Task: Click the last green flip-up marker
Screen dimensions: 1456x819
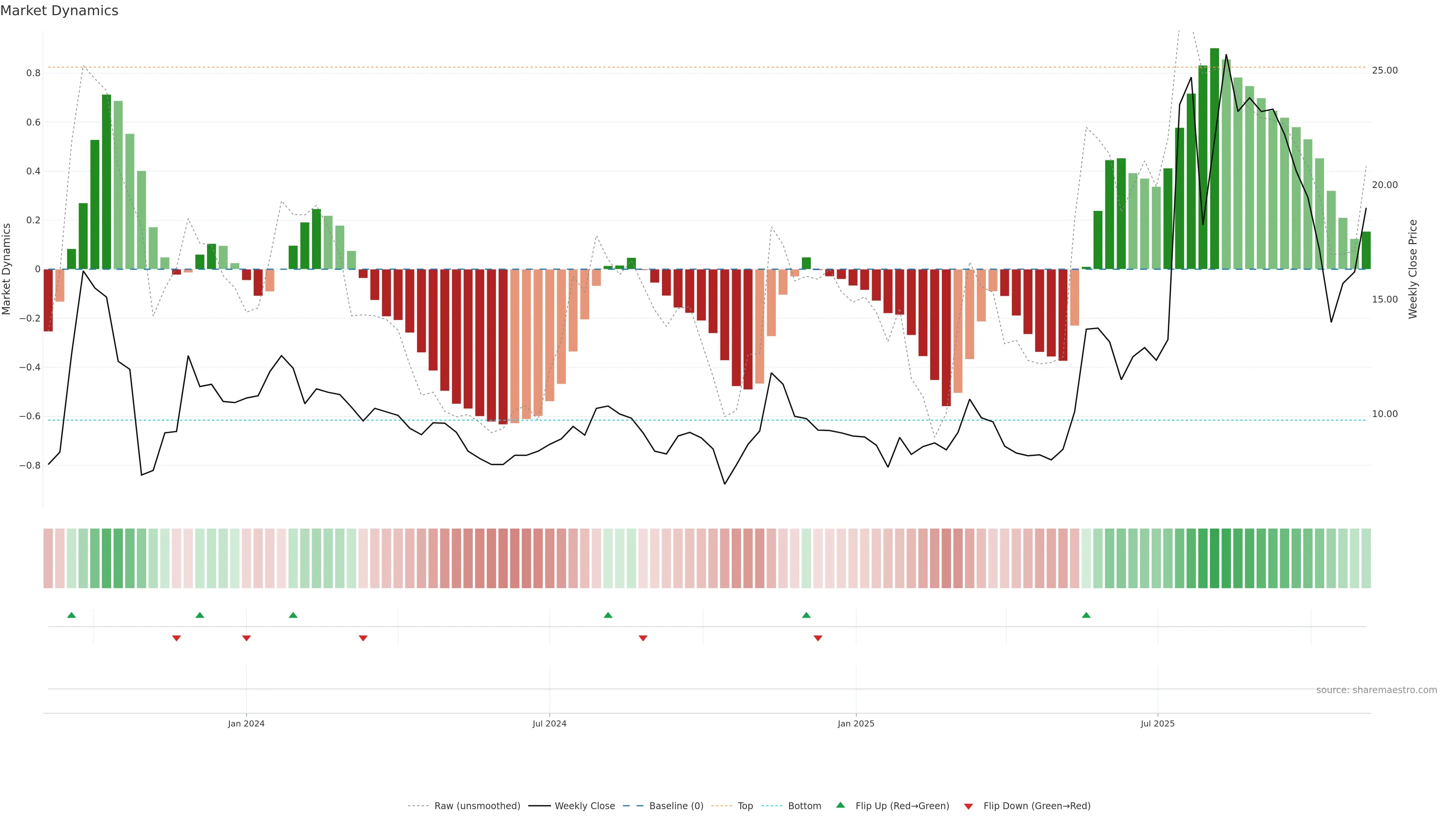Action: point(1086,615)
